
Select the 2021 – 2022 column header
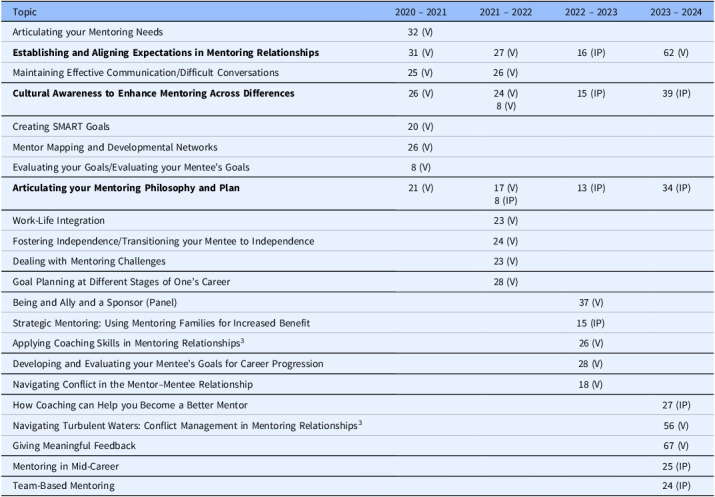point(491,11)
